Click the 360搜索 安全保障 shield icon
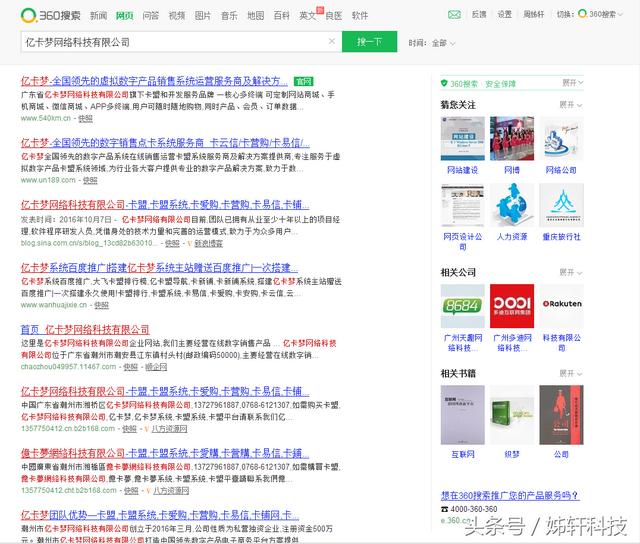This screenshot has width=640, height=544. (444, 83)
